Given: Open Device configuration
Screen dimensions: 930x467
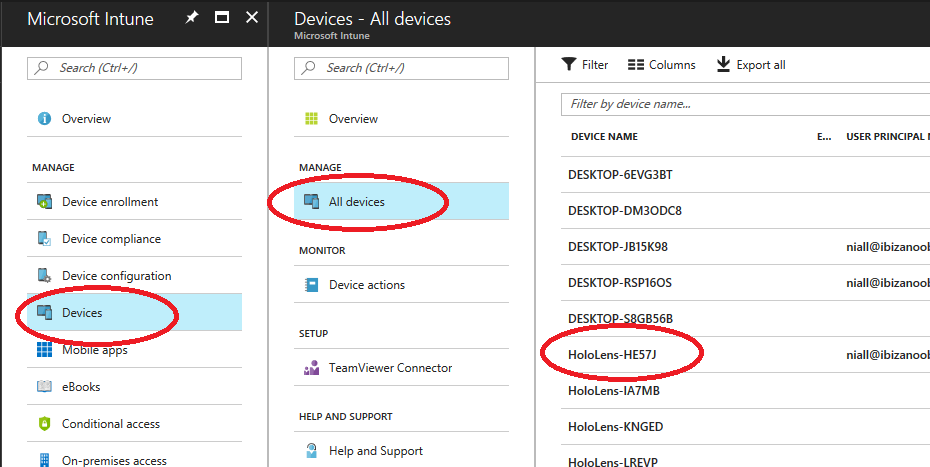Looking at the screenshot, I should pyautogui.click(x=117, y=276).
